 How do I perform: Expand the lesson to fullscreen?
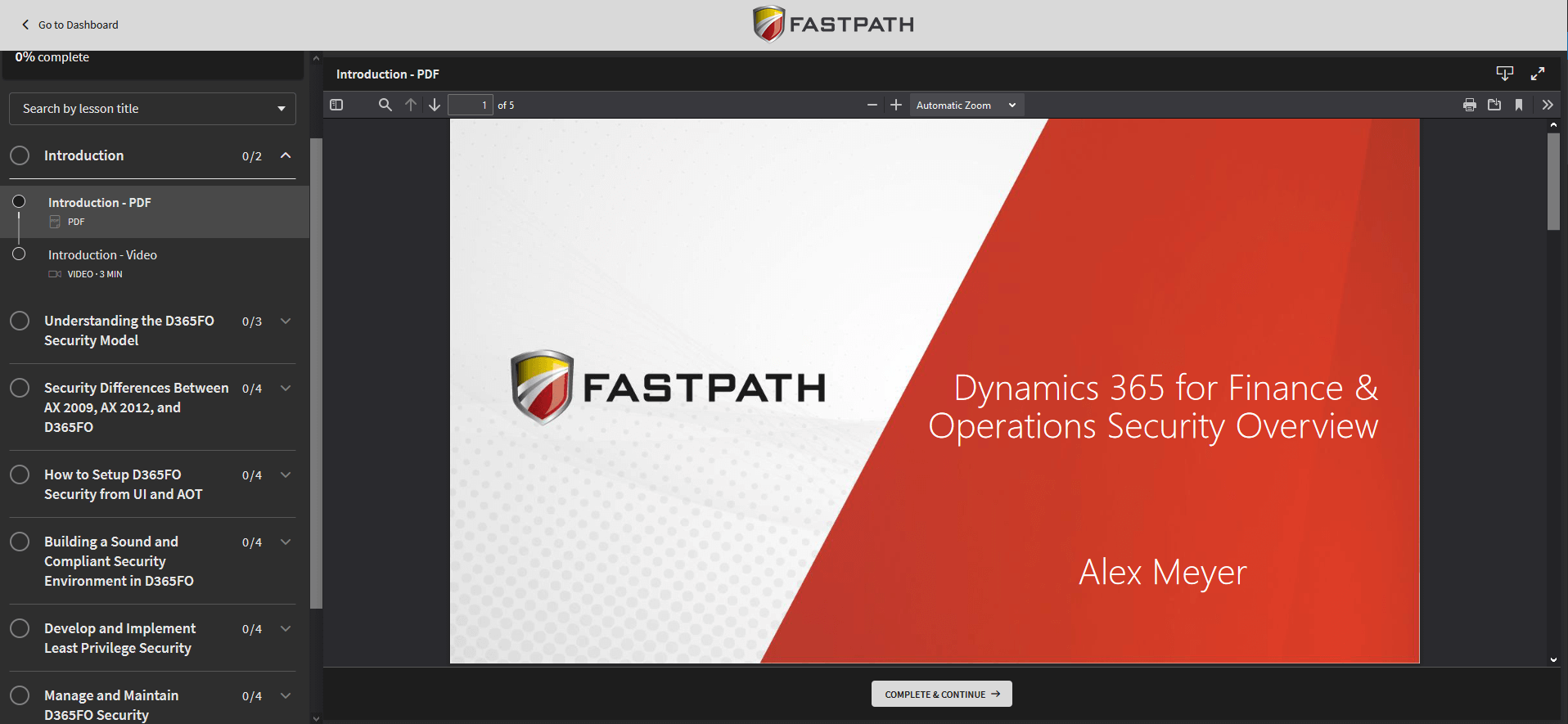click(x=1538, y=74)
